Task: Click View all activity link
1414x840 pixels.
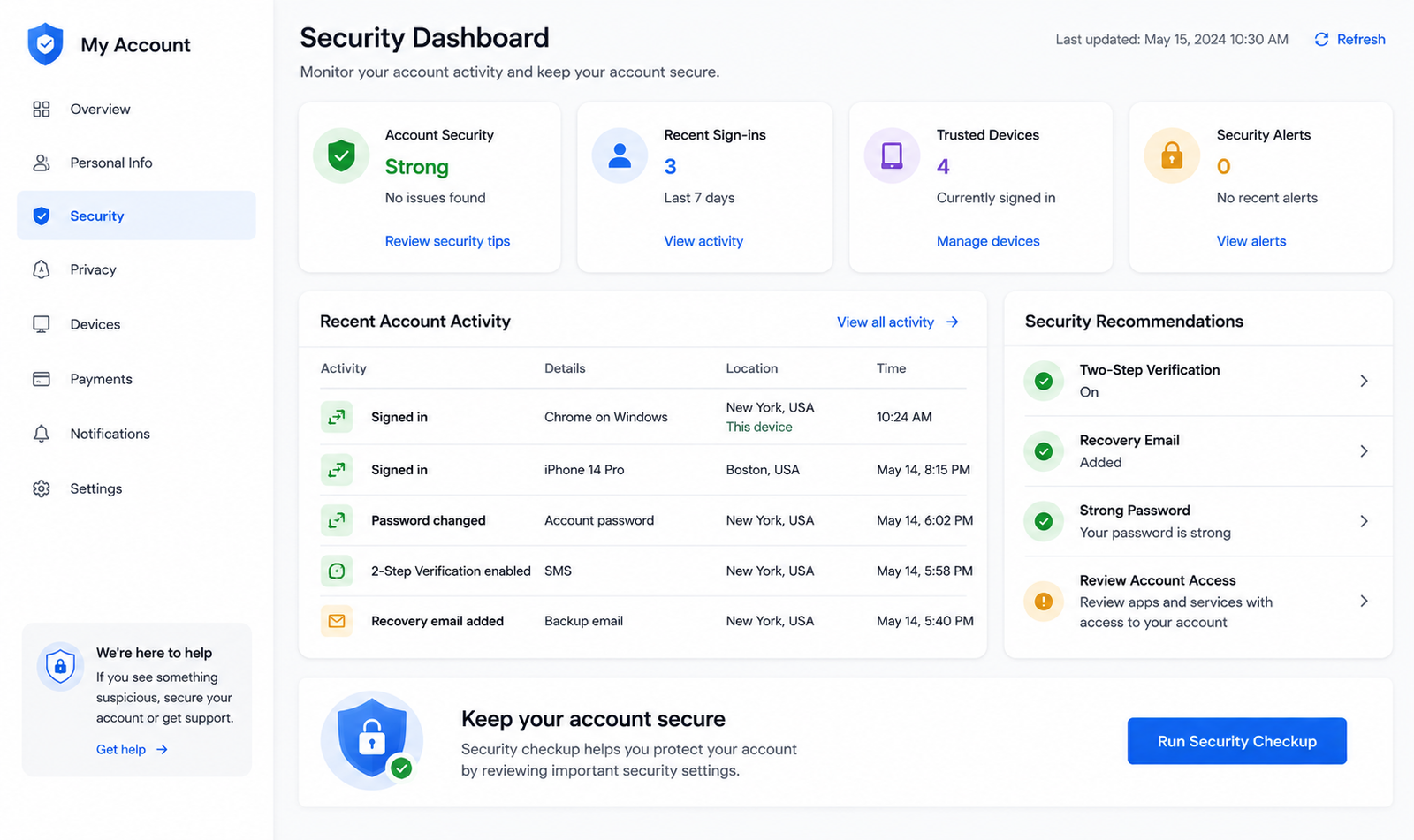Action: [x=898, y=322]
